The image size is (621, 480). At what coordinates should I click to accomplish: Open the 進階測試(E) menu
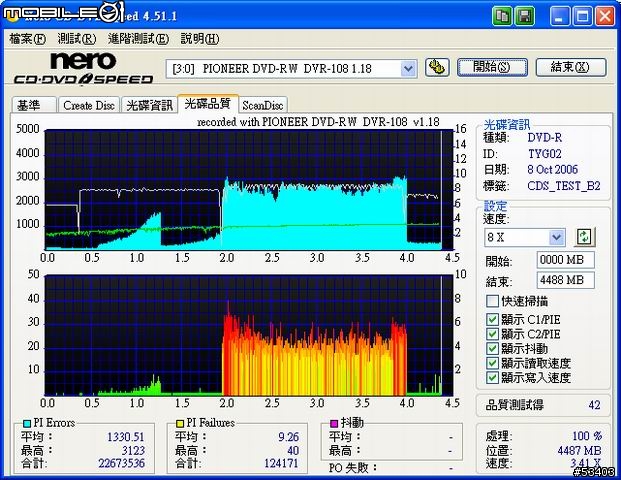[x=138, y=39]
